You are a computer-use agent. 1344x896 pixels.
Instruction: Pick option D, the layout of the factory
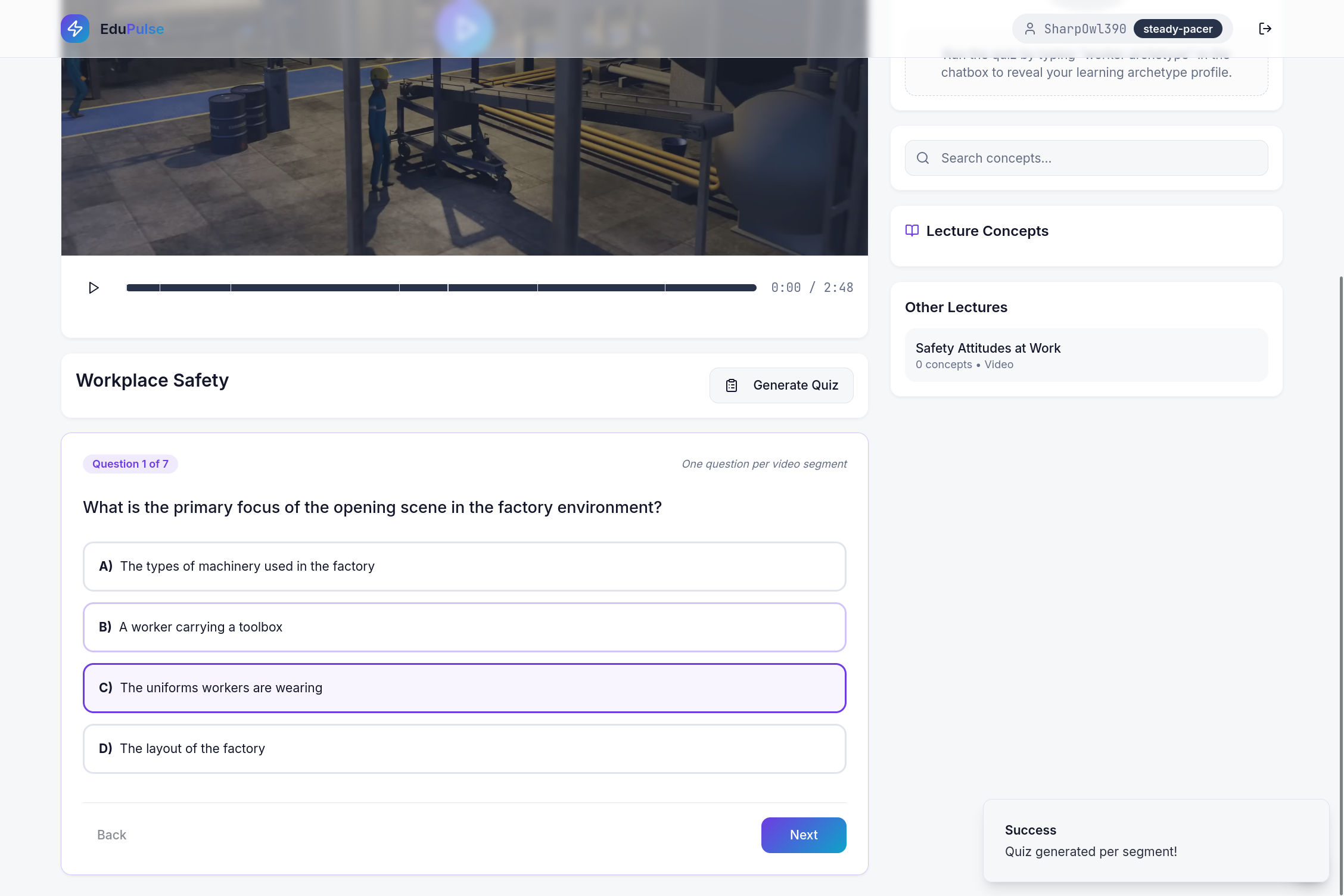pos(464,748)
